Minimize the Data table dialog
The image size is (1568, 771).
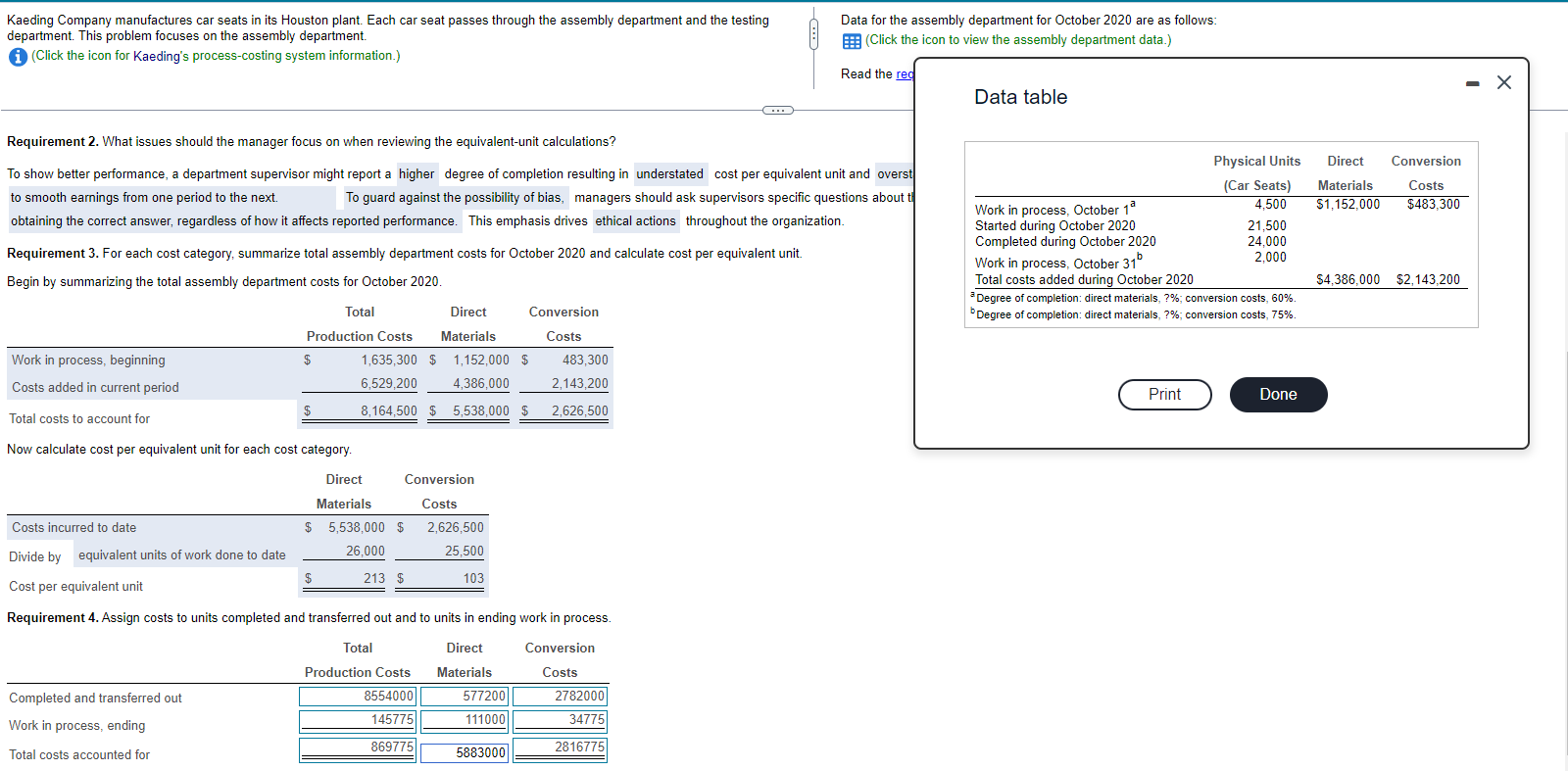[1472, 83]
